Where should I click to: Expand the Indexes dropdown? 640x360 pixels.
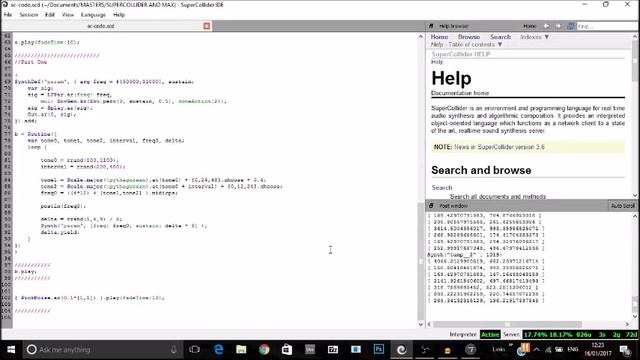534,37
